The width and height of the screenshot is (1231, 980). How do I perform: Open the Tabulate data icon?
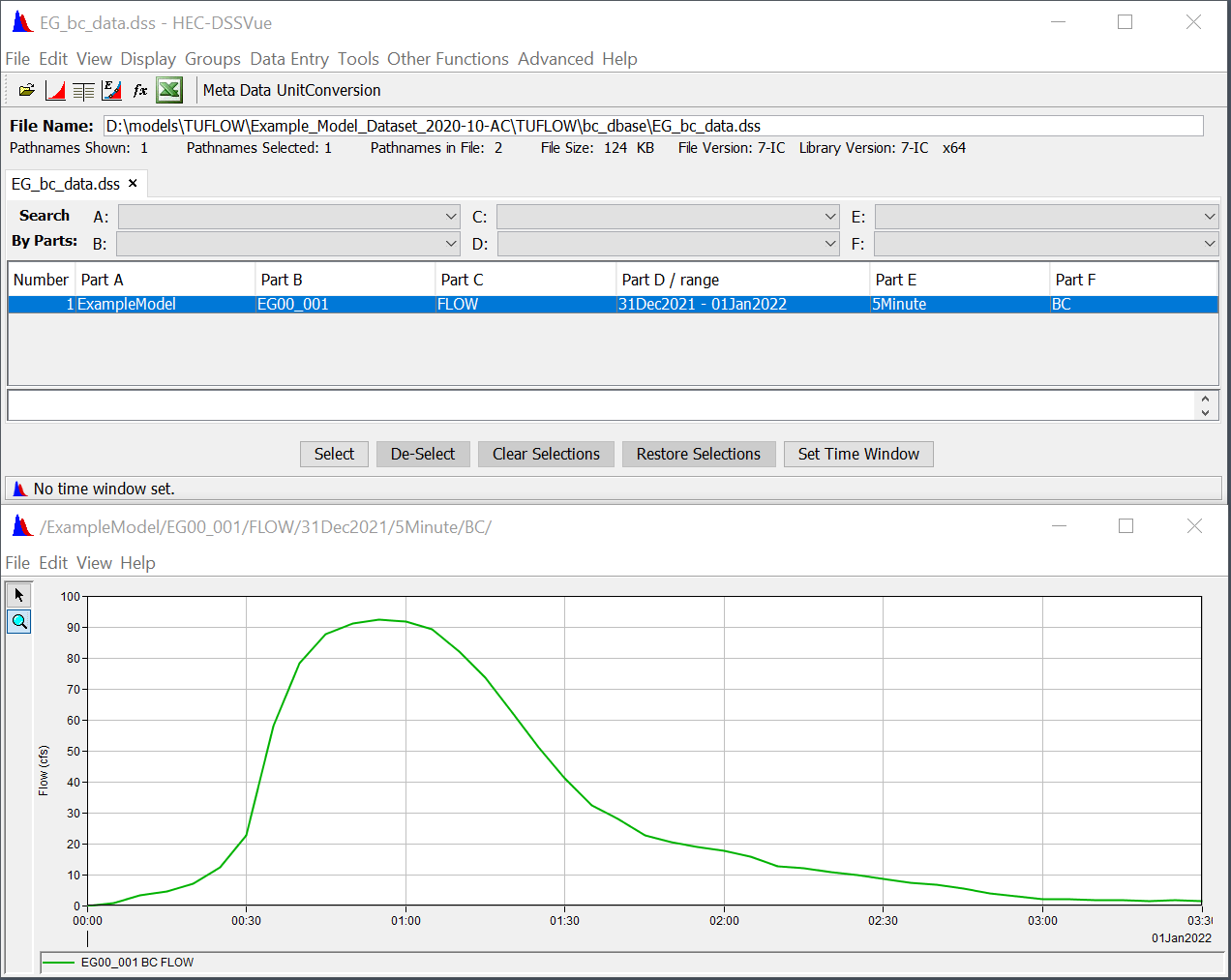[x=83, y=90]
